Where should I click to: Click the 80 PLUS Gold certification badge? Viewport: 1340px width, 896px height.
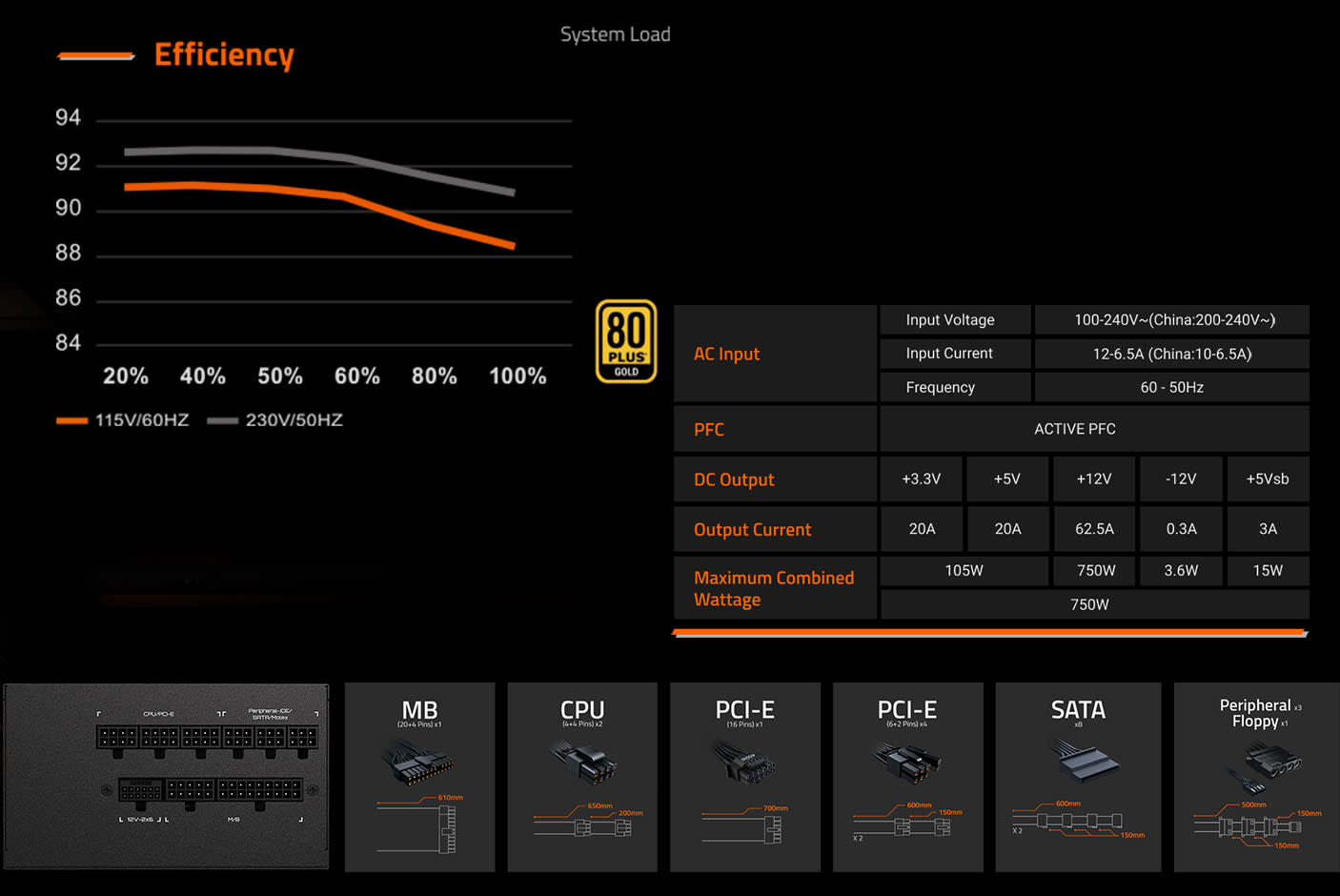pos(626,341)
